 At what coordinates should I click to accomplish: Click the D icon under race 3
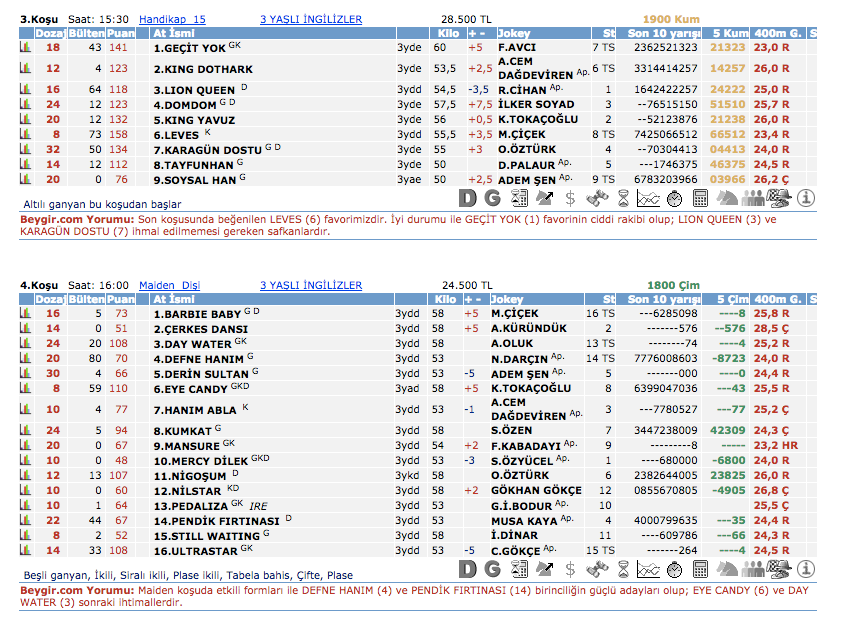point(467,197)
